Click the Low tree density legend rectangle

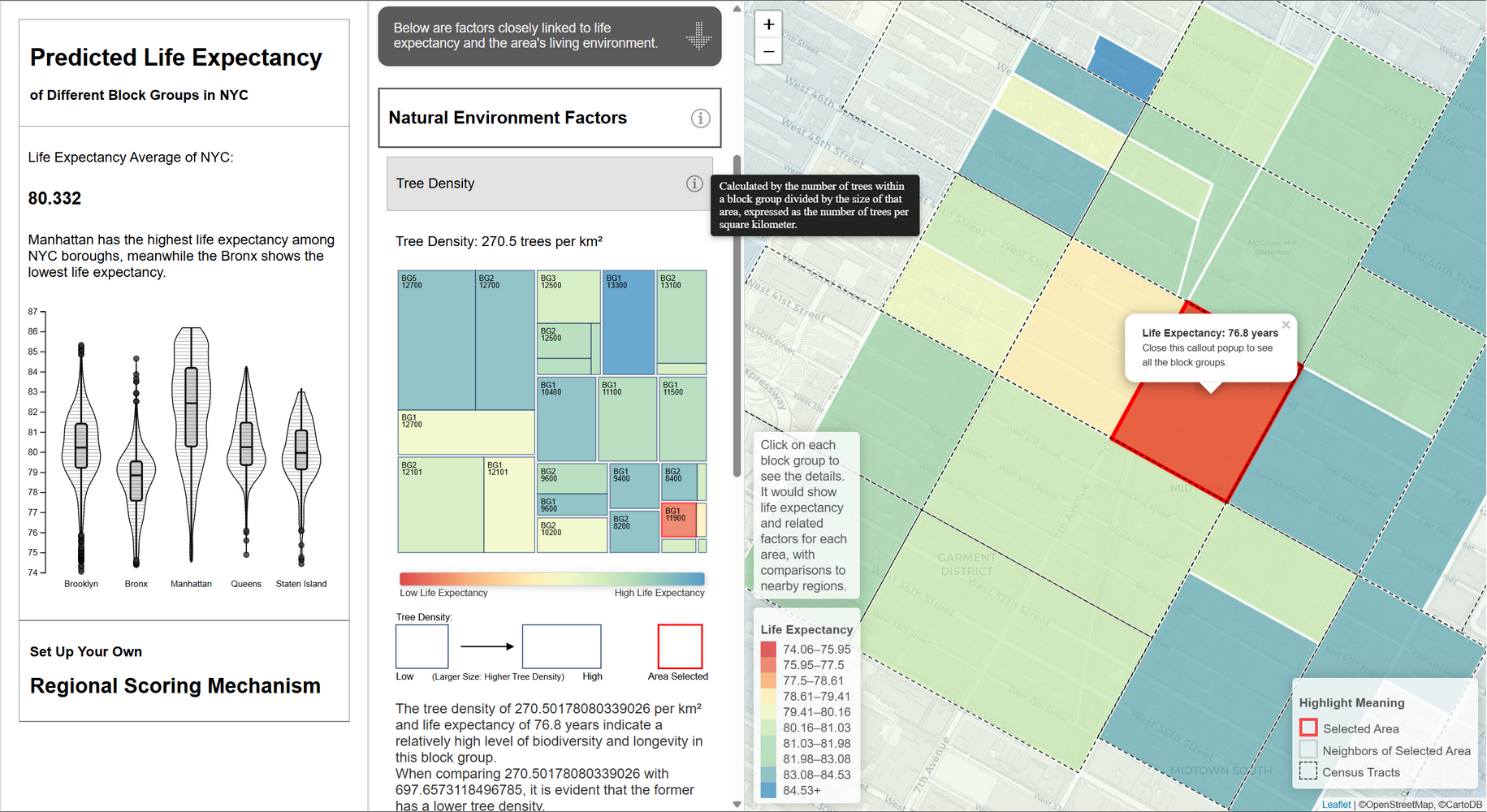[422, 646]
